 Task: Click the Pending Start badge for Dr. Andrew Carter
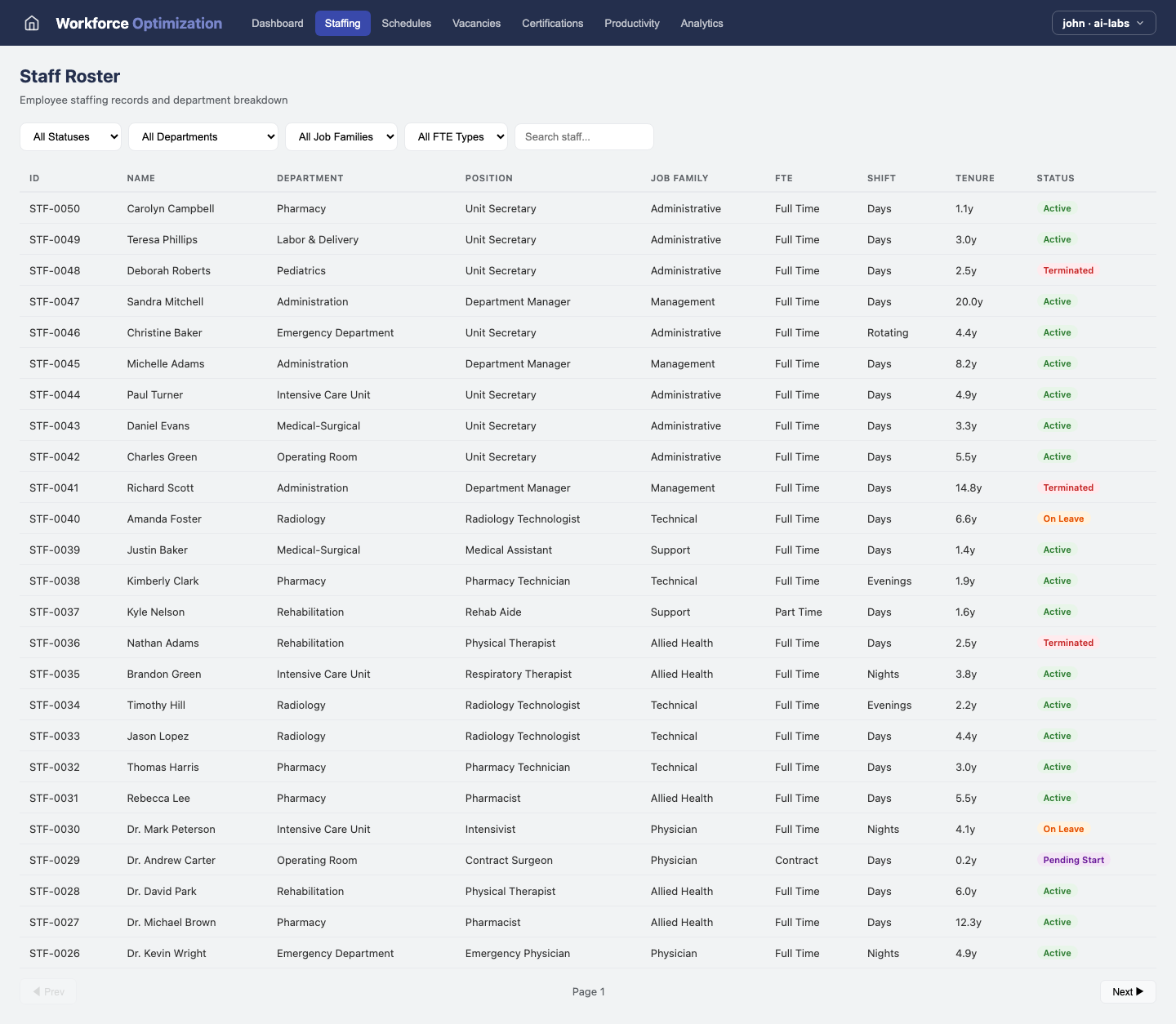tap(1074, 860)
